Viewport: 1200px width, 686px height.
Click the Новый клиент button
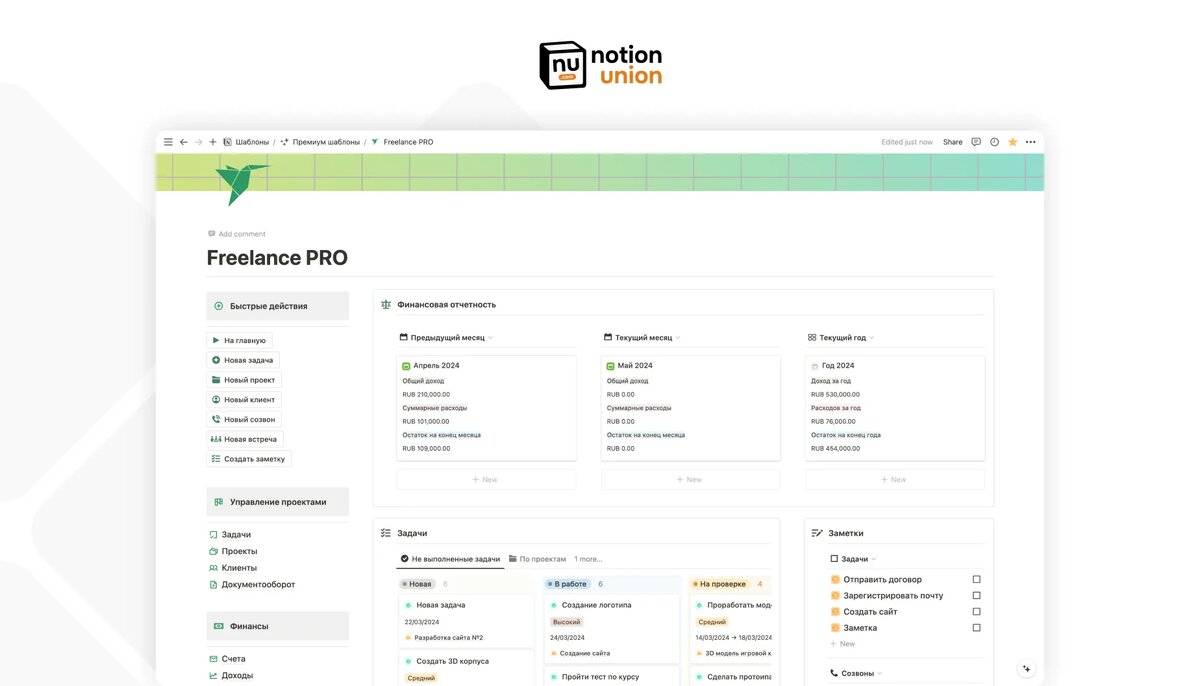point(244,400)
